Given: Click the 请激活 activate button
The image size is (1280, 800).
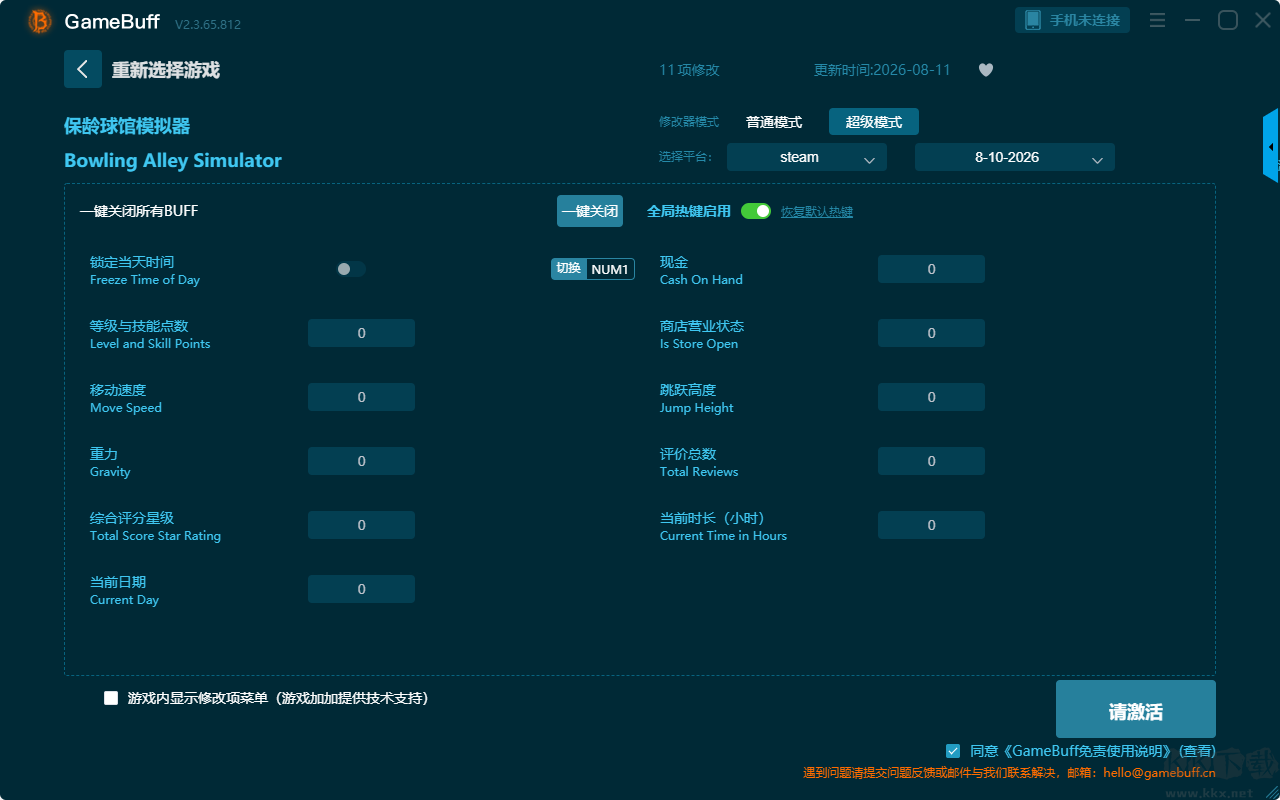Looking at the screenshot, I should [1136, 709].
